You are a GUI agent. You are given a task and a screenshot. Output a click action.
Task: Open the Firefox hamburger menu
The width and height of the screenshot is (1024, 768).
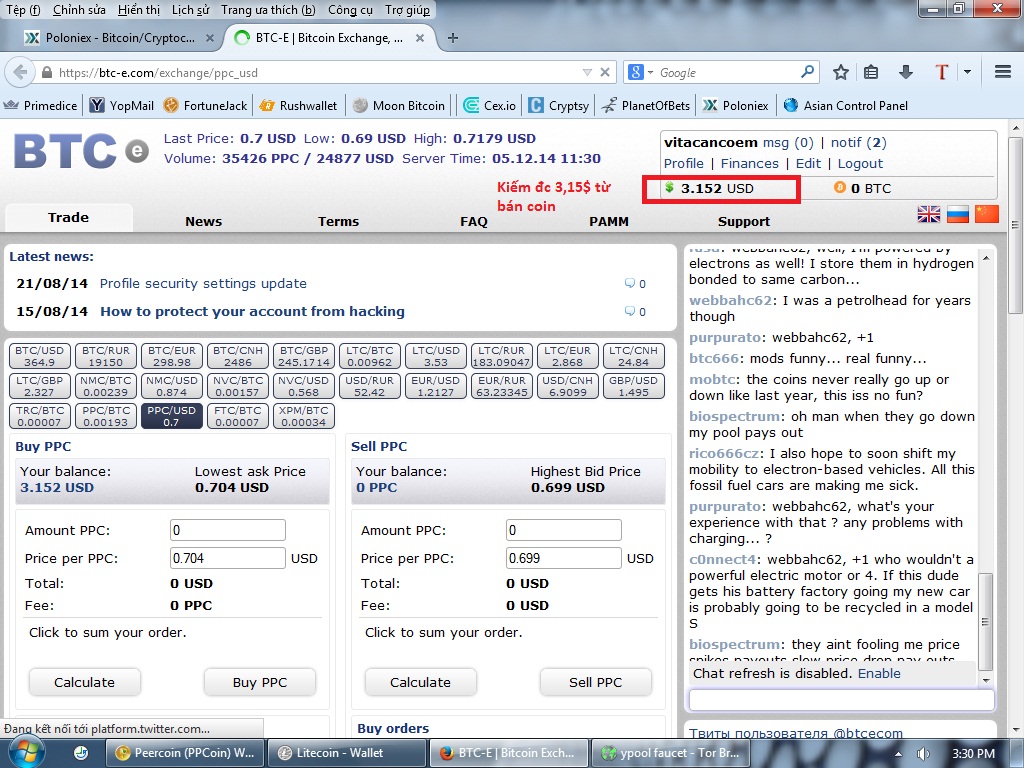[1003, 72]
